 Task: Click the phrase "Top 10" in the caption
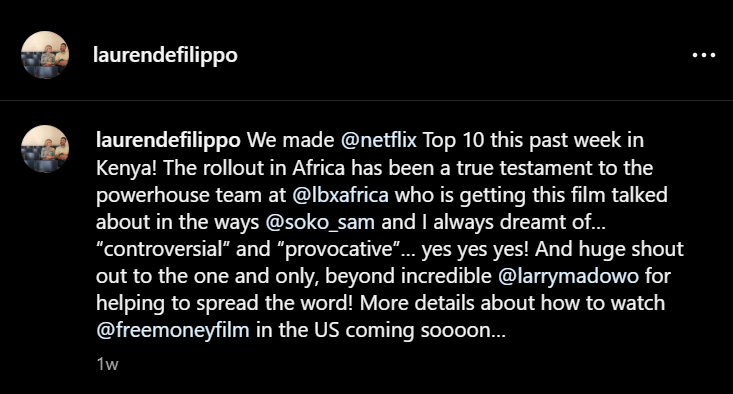pos(453,140)
